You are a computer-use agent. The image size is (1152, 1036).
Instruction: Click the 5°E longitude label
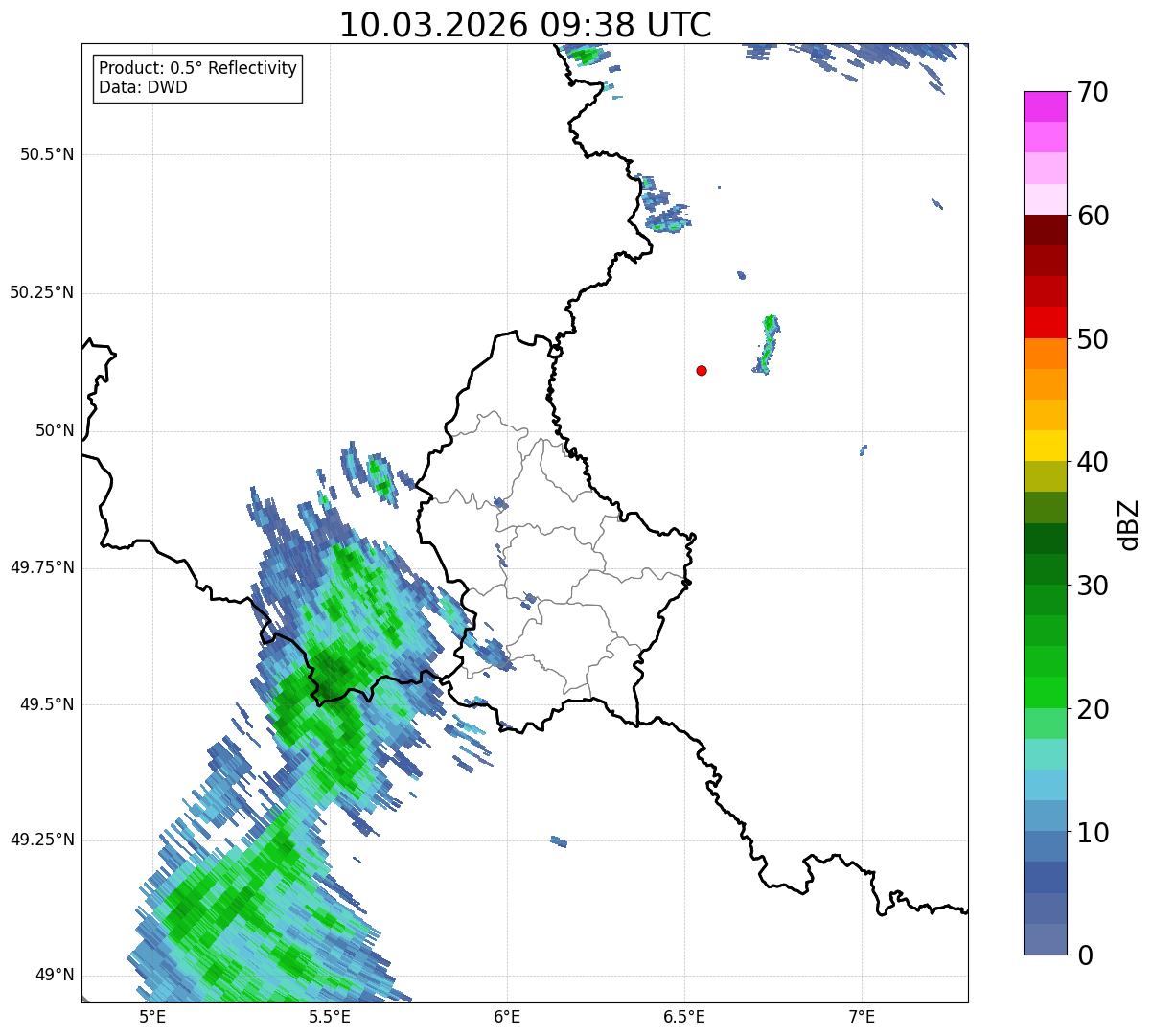[x=152, y=1016]
